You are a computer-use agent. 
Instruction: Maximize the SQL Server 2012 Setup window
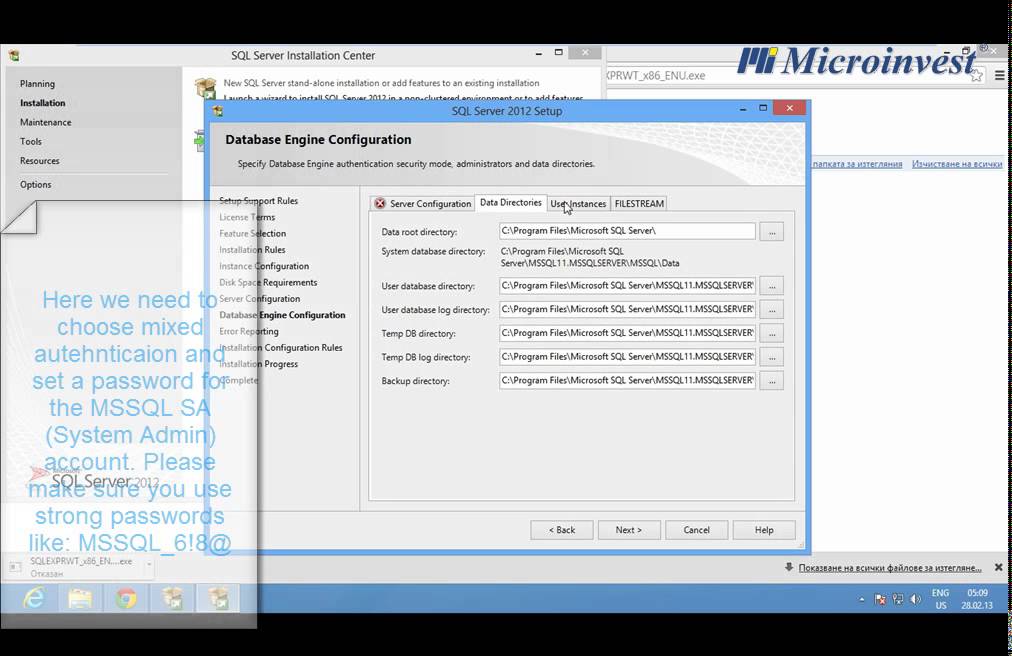tap(763, 108)
